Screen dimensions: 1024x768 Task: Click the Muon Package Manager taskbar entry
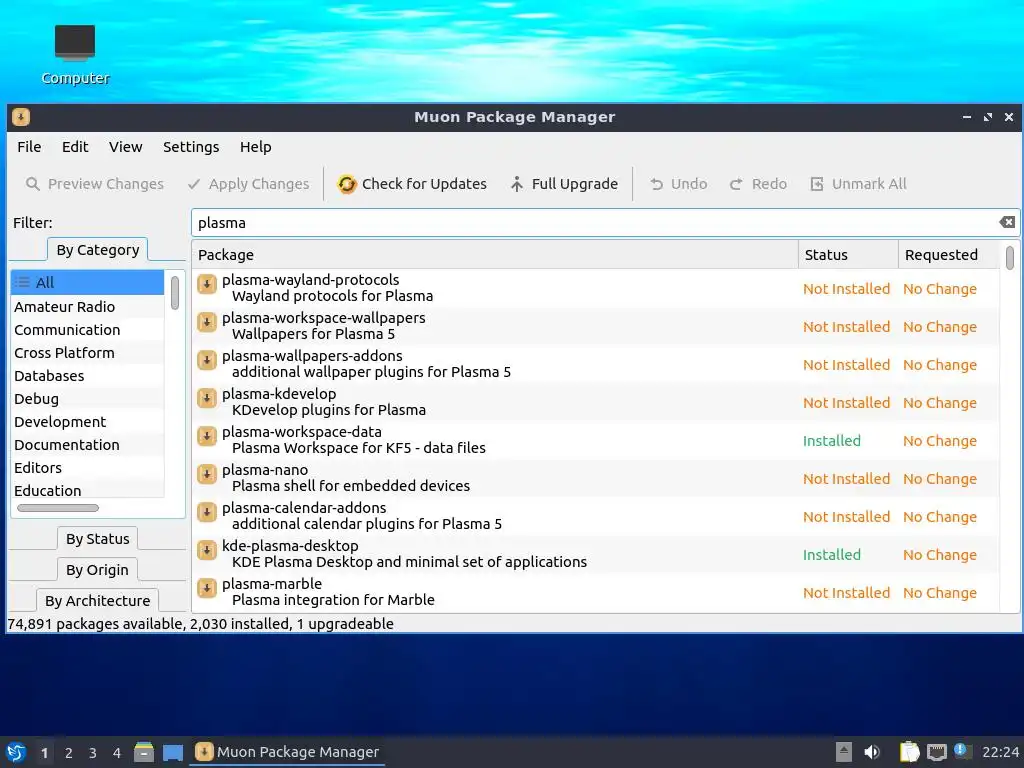287,752
